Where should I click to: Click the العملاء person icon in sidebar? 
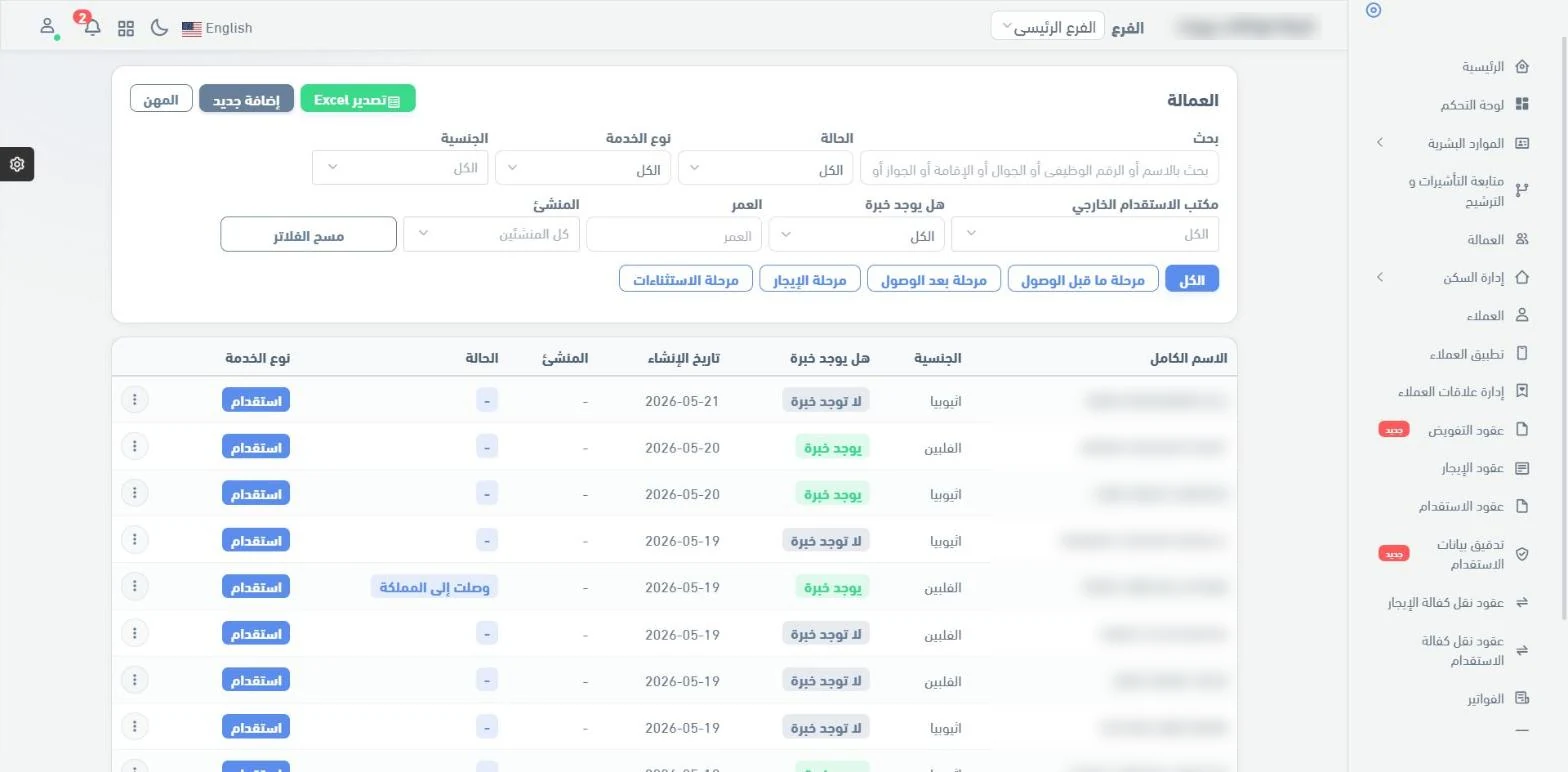click(1522, 315)
